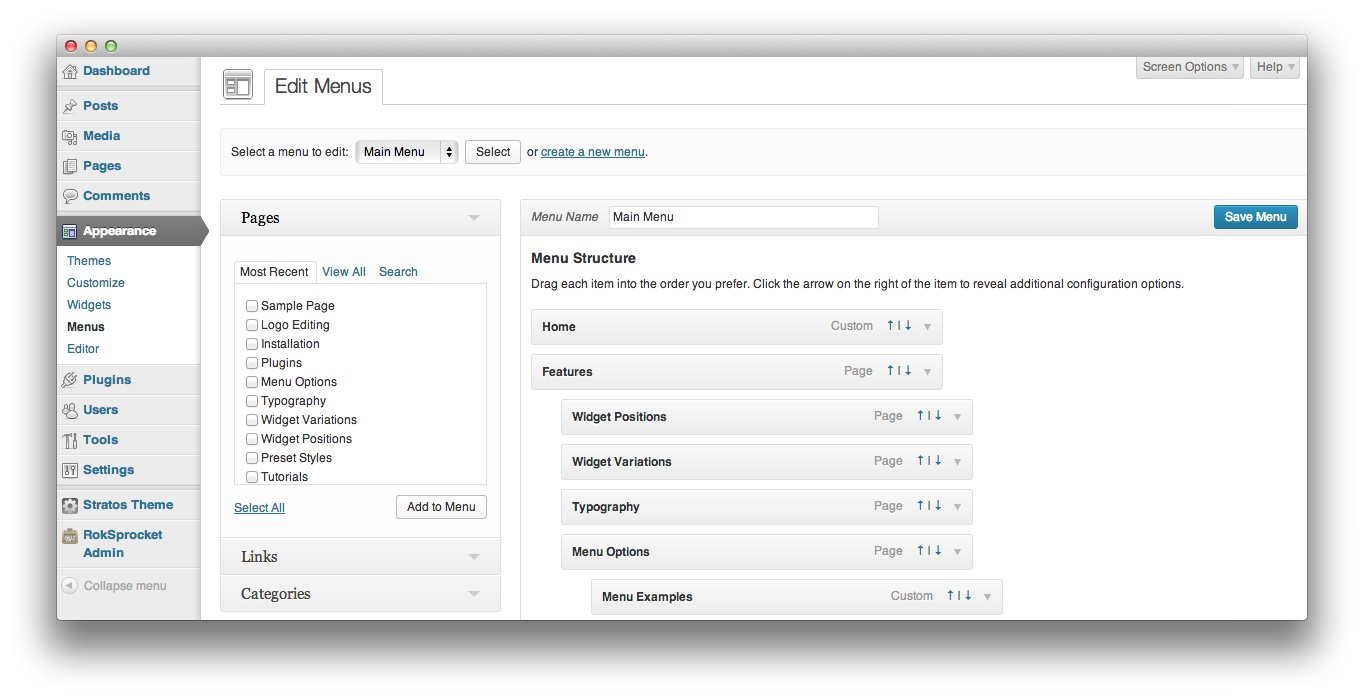The width and height of the screenshot is (1364, 699).
Task: Click the Plugins plug icon
Action: [70, 380]
